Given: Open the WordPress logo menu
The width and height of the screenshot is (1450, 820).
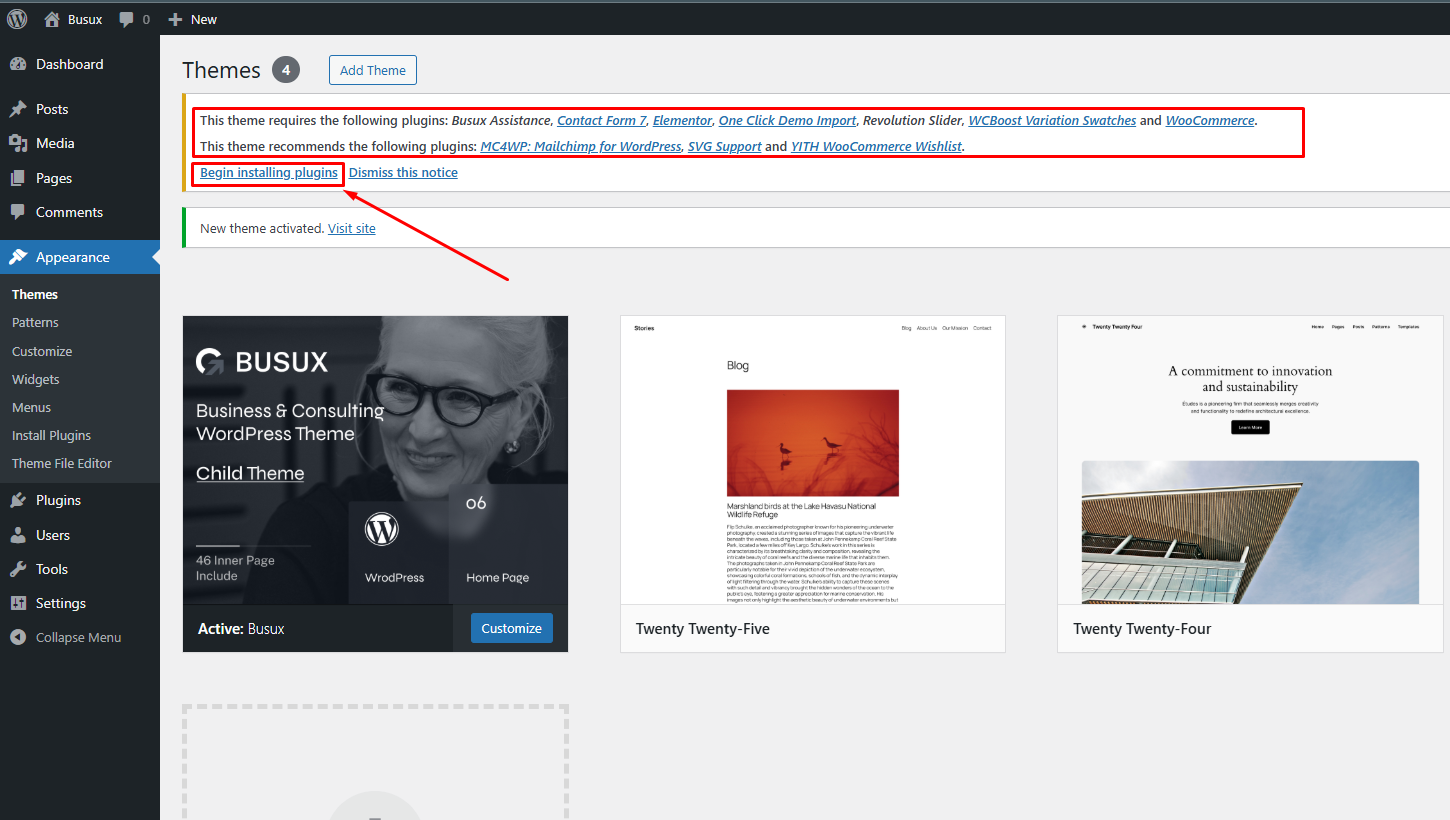Looking at the screenshot, I should 17,19.
